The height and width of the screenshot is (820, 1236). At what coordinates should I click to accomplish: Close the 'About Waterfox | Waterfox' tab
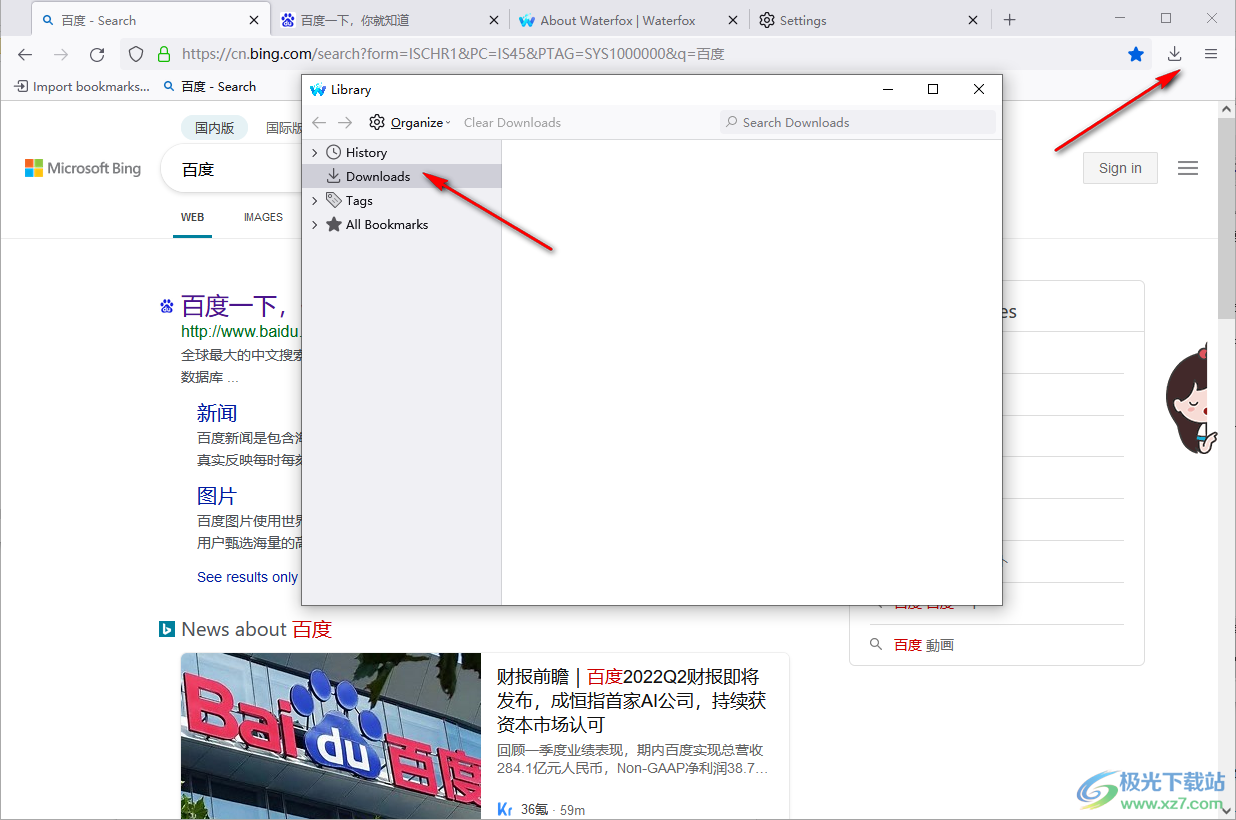coord(734,20)
